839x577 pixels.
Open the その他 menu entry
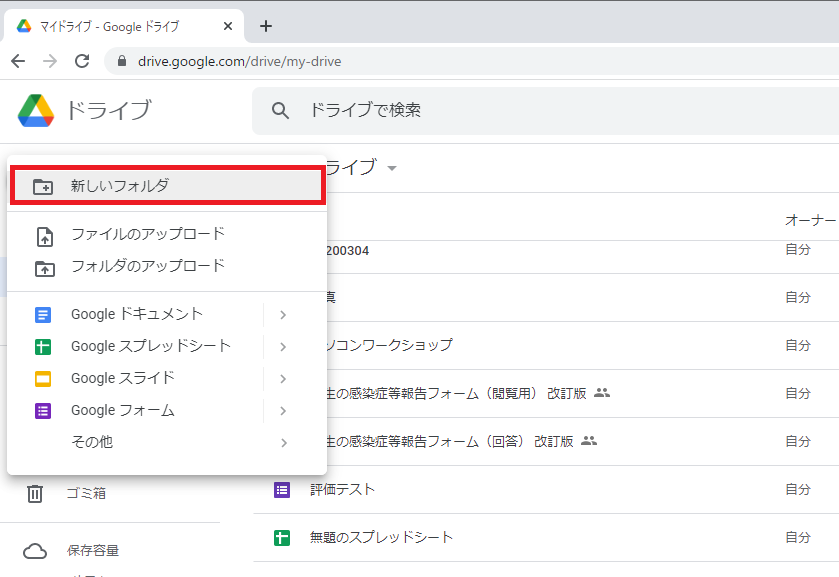coord(167,443)
